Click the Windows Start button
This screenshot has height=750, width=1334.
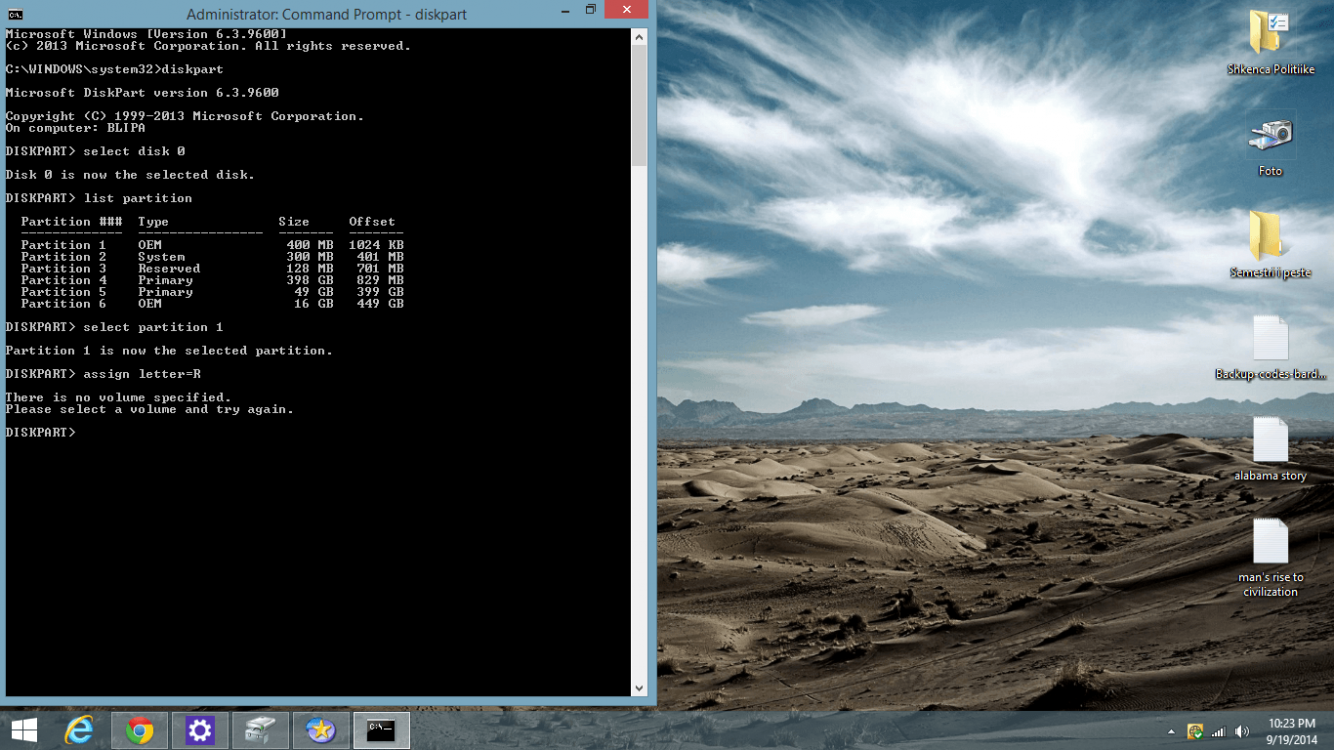pos(24,730)
